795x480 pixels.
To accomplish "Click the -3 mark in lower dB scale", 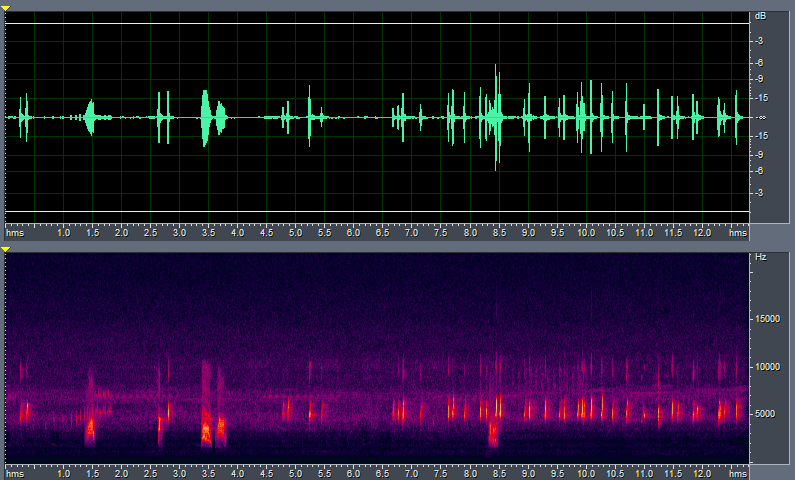I will pyautogui.click(x=759, y=193).
